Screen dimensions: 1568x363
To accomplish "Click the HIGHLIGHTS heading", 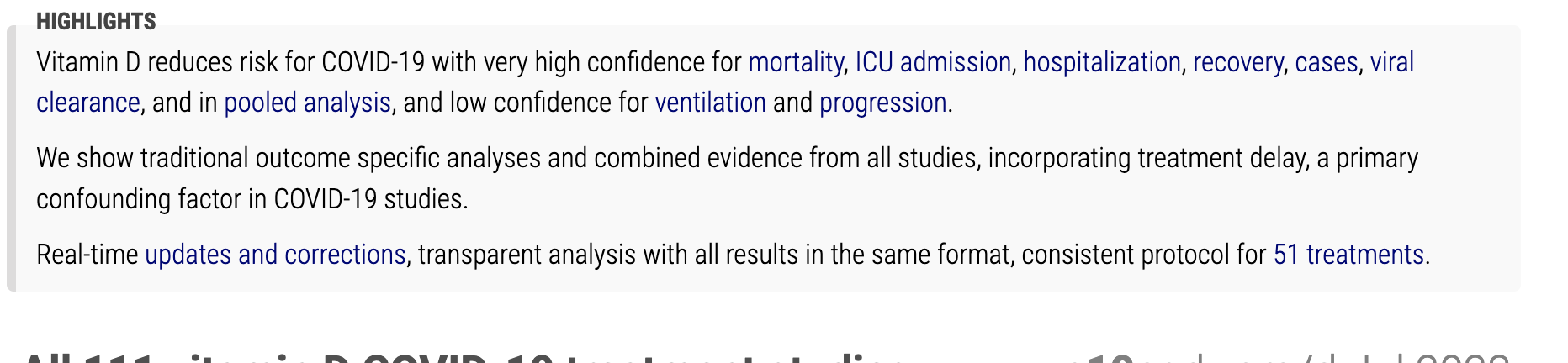I will pyautogui.click(x=96, y=21).
